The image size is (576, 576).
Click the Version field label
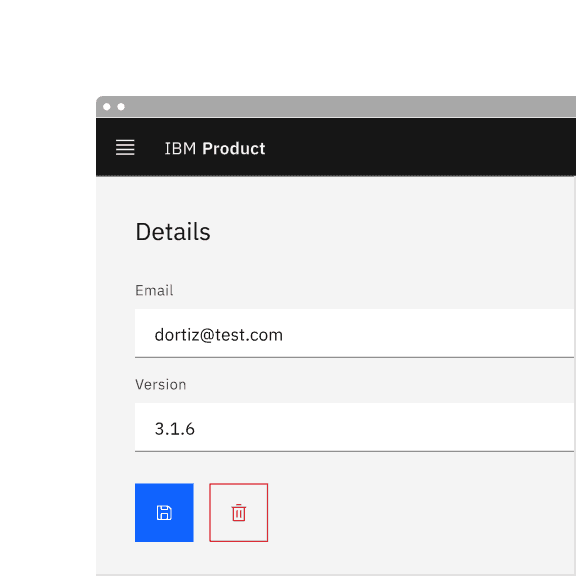(x=161, y=385)
